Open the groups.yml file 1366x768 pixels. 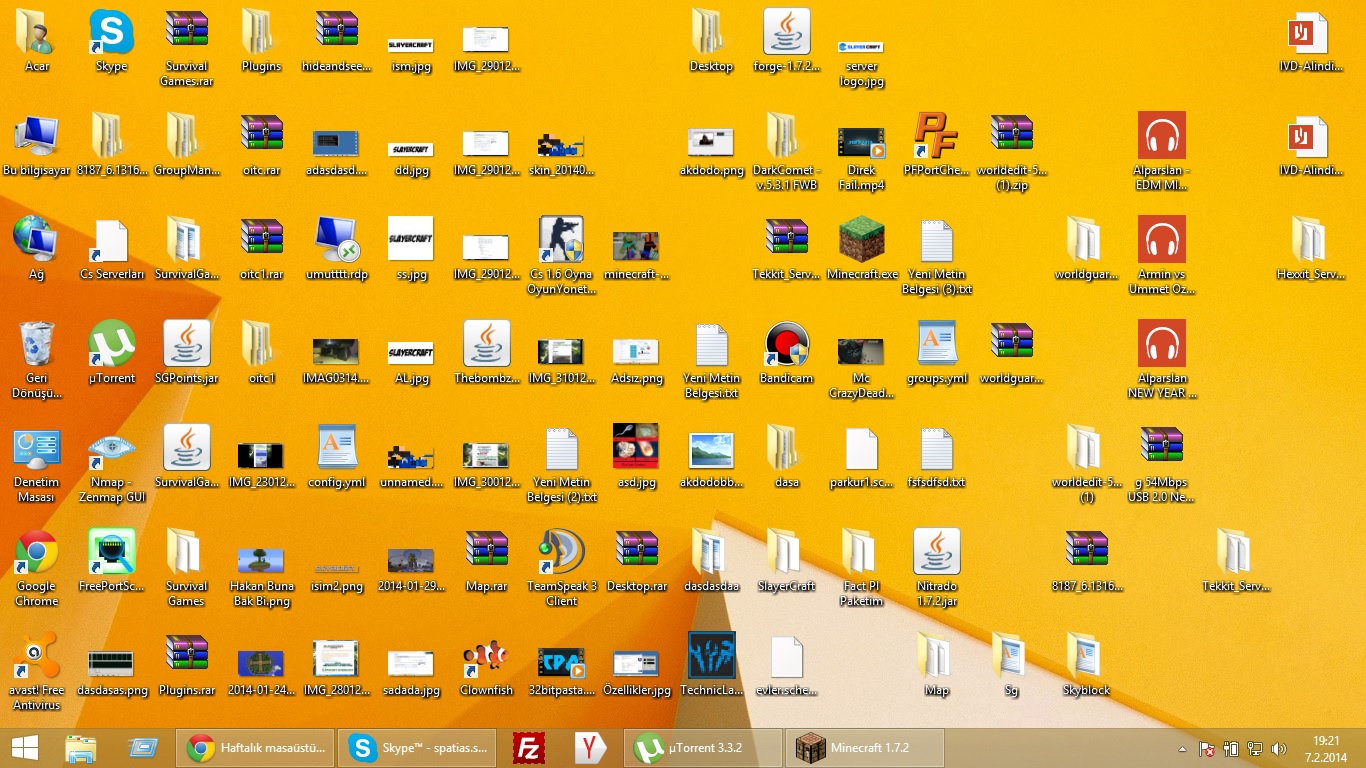[x=936, y=354]
